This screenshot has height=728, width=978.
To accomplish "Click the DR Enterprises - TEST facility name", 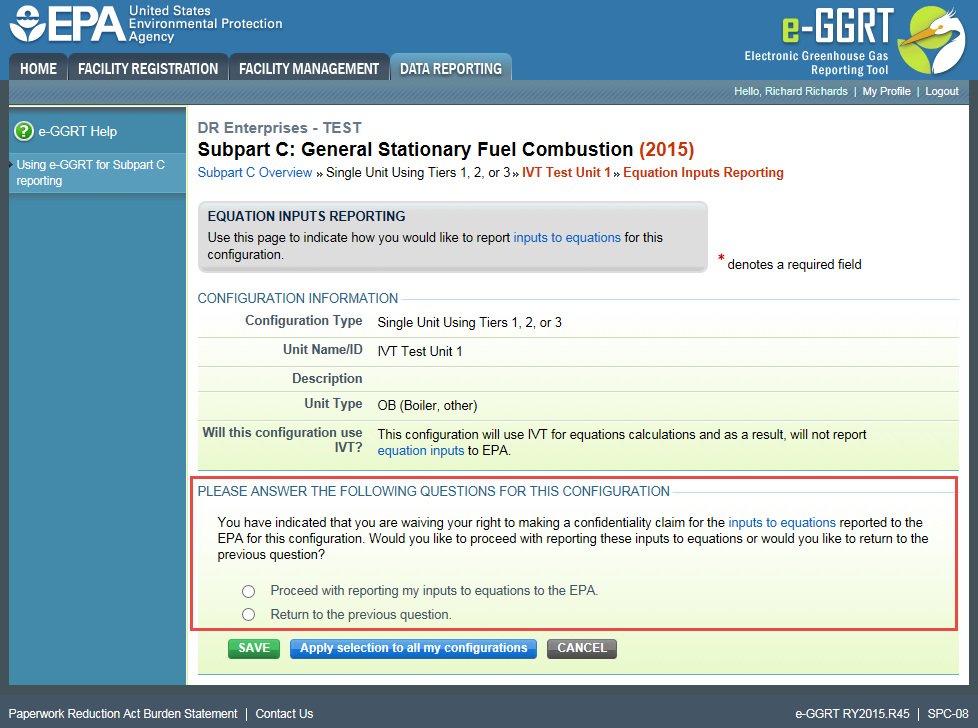I will click(279, 128).
